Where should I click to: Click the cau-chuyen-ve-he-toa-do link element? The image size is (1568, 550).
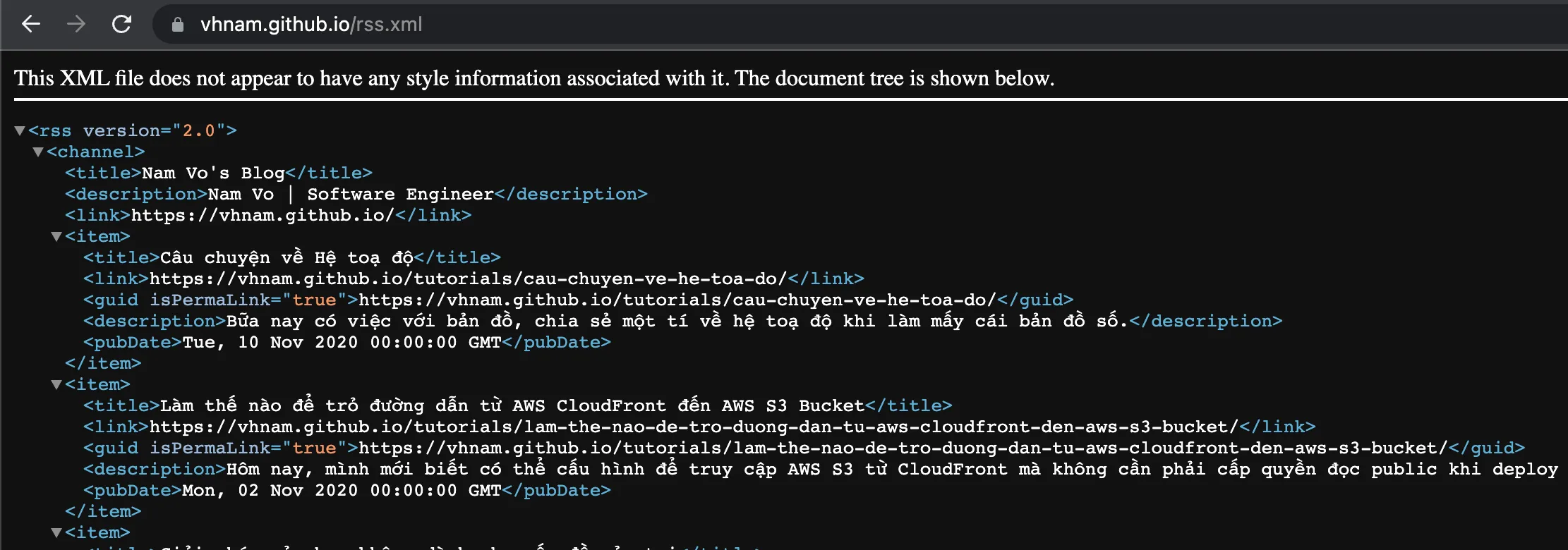tap(467, 279)
